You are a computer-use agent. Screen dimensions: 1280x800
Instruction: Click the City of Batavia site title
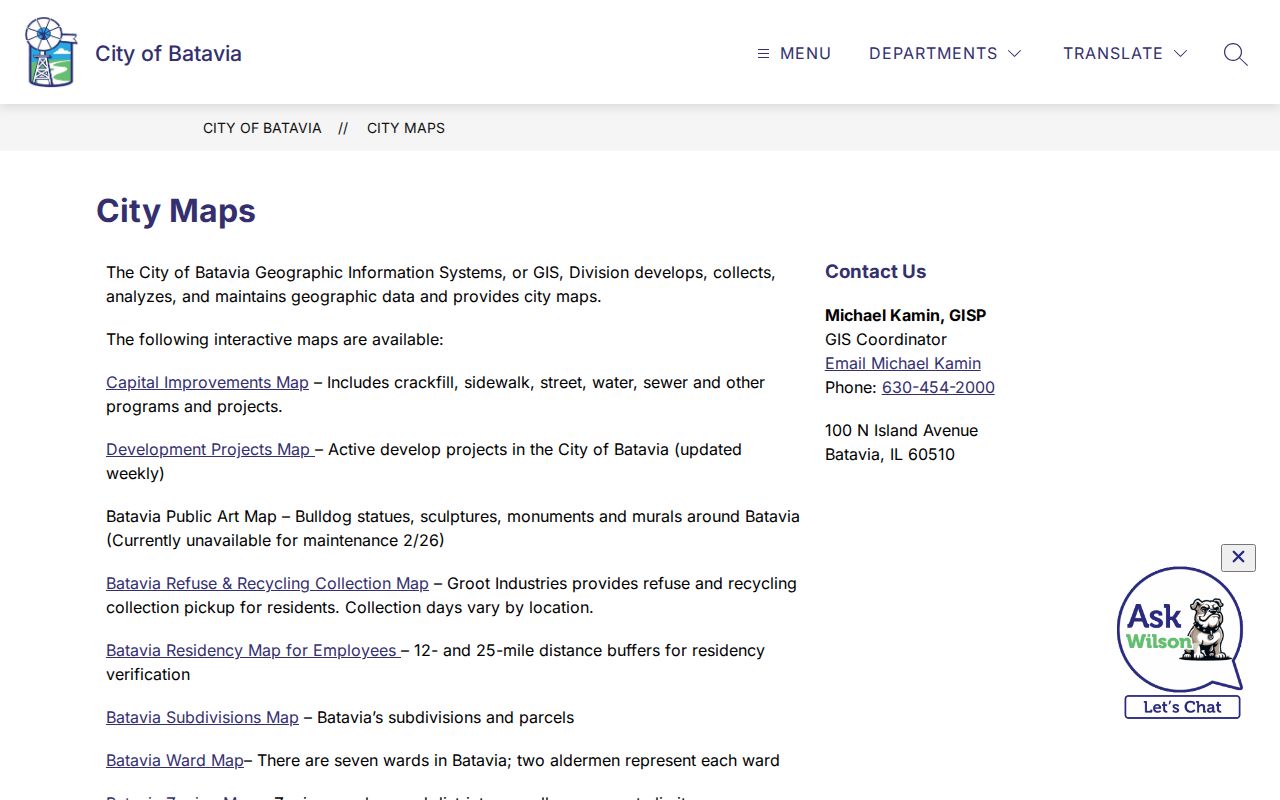[168, 54]
